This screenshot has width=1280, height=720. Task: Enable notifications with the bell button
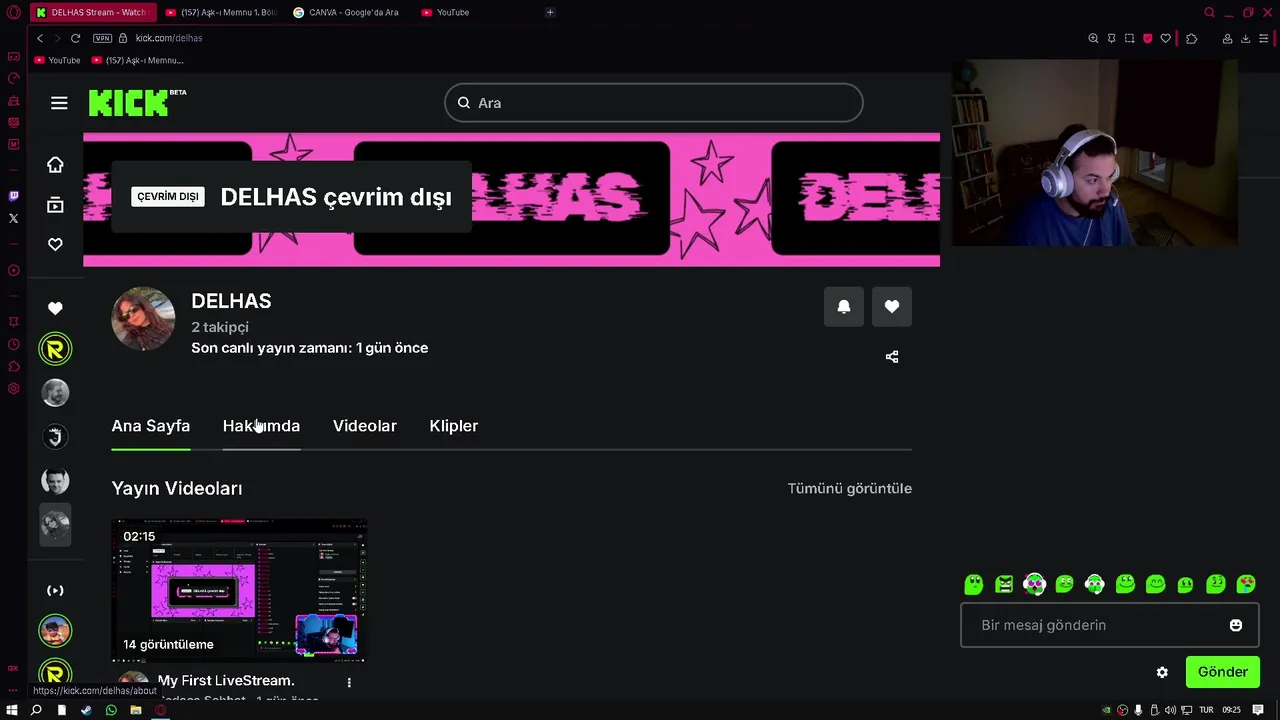point(843,306)
